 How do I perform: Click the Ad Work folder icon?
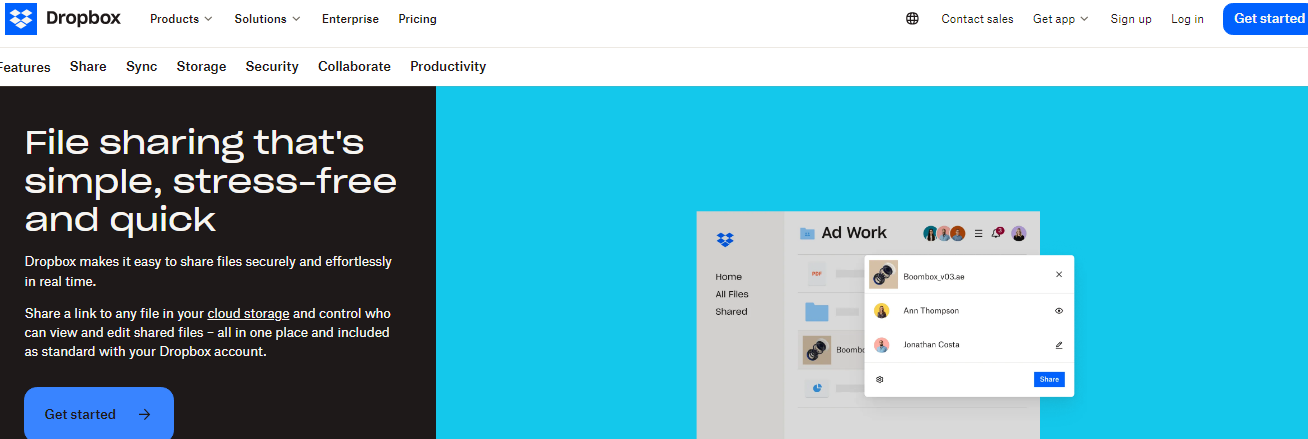coord(807,233)
